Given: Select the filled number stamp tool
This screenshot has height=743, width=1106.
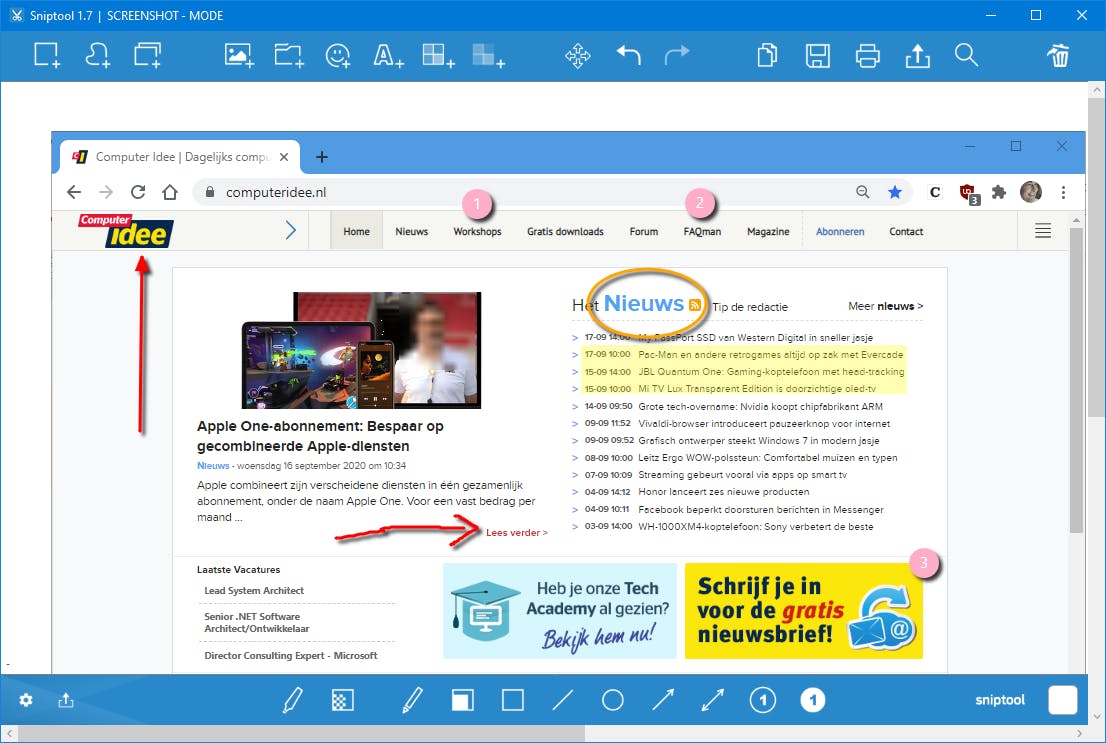Looking at the screenshot, I should (813, 700).
